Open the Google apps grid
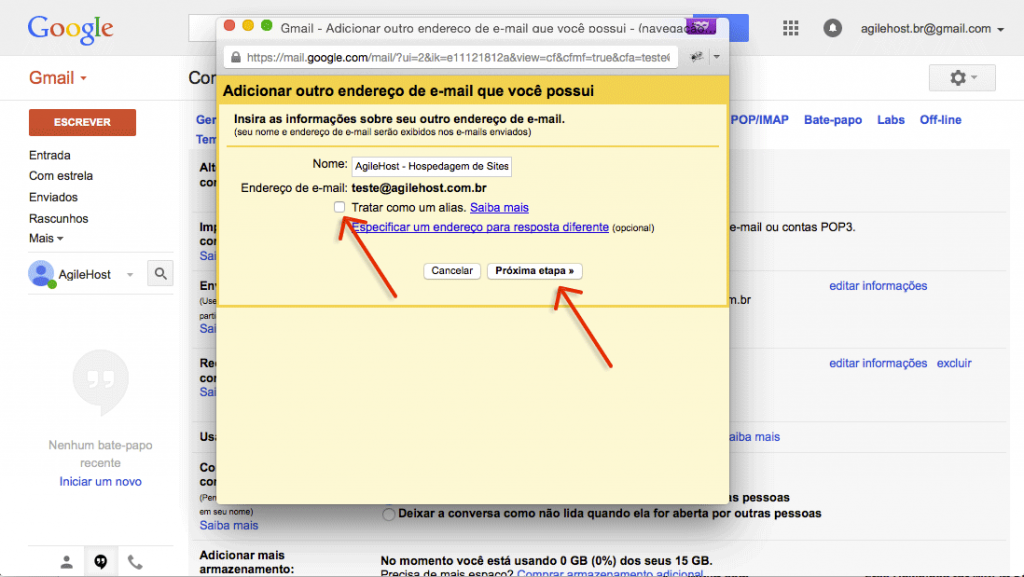 (x=790, y=28)
